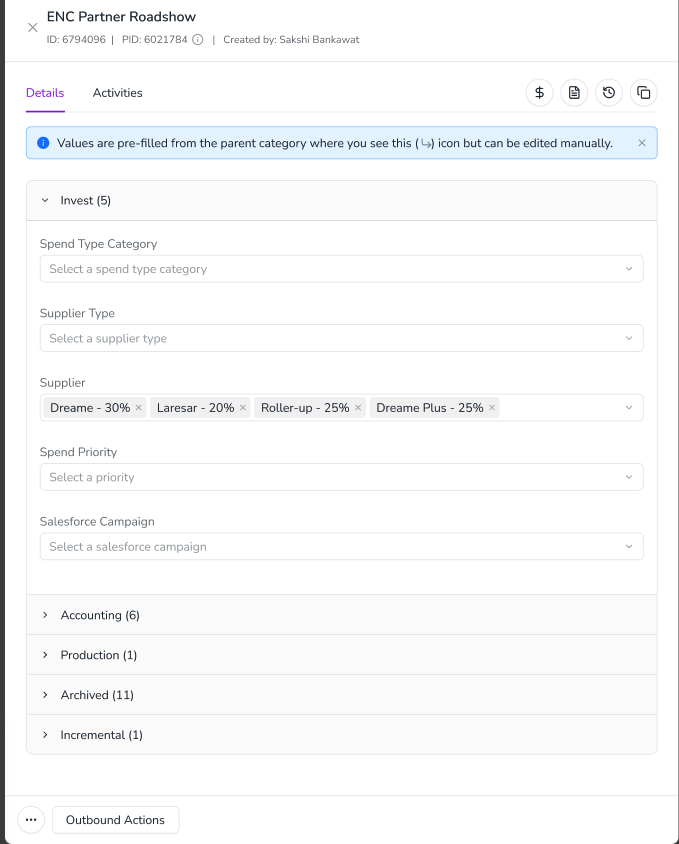Remove the Dreame - 30% supplier tag
679x844 pixels.
(x=138, y=407)
